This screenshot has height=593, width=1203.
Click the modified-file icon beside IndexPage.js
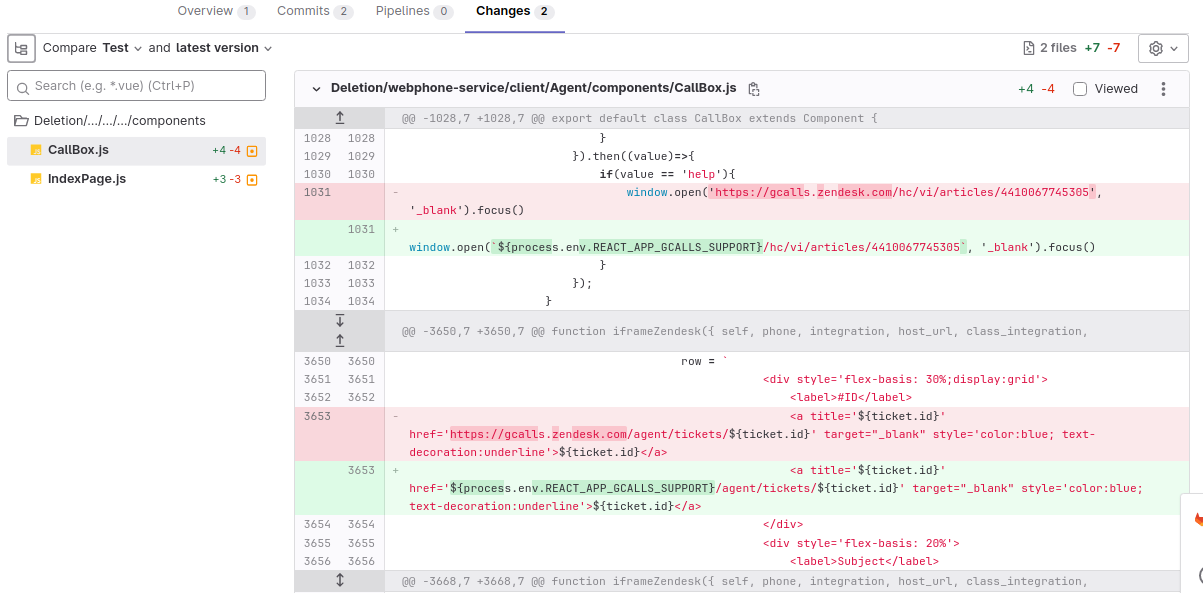pyautogui.click(x=252, y=180)
